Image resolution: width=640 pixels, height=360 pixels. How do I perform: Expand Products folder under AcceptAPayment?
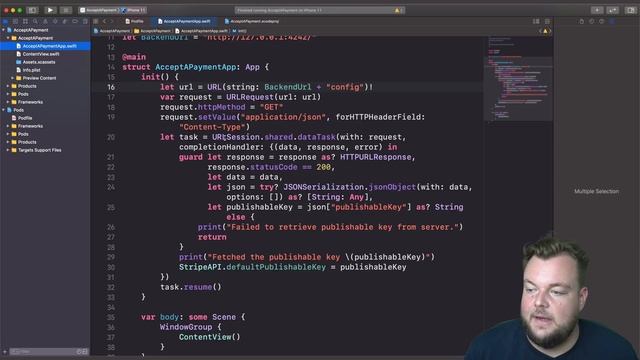tap(8, 86)
